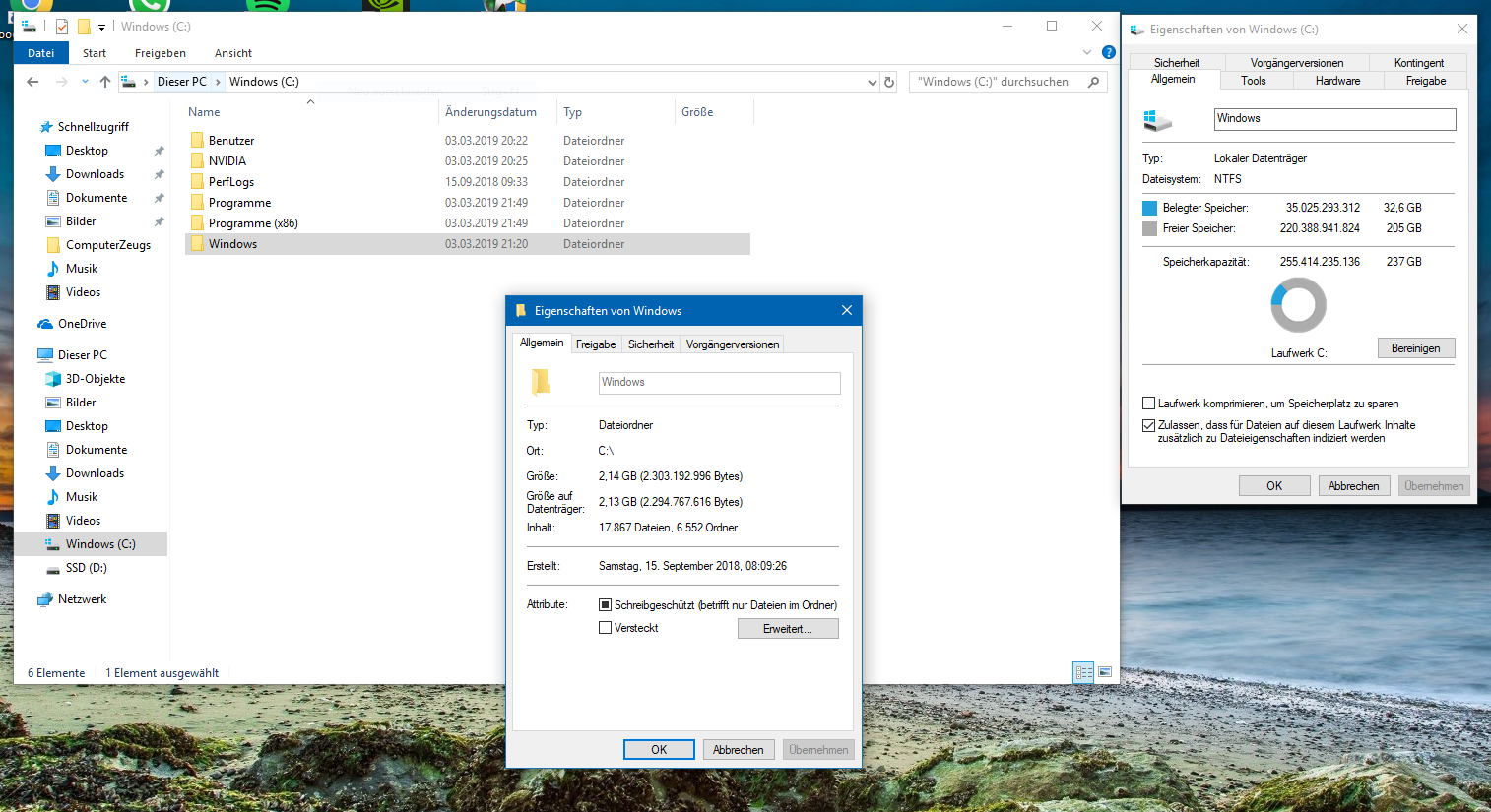This screenshot has width=1491, height=812.
Task: Open the quick access toolbar customize dropdown
Action: click(x=101, y=28)
